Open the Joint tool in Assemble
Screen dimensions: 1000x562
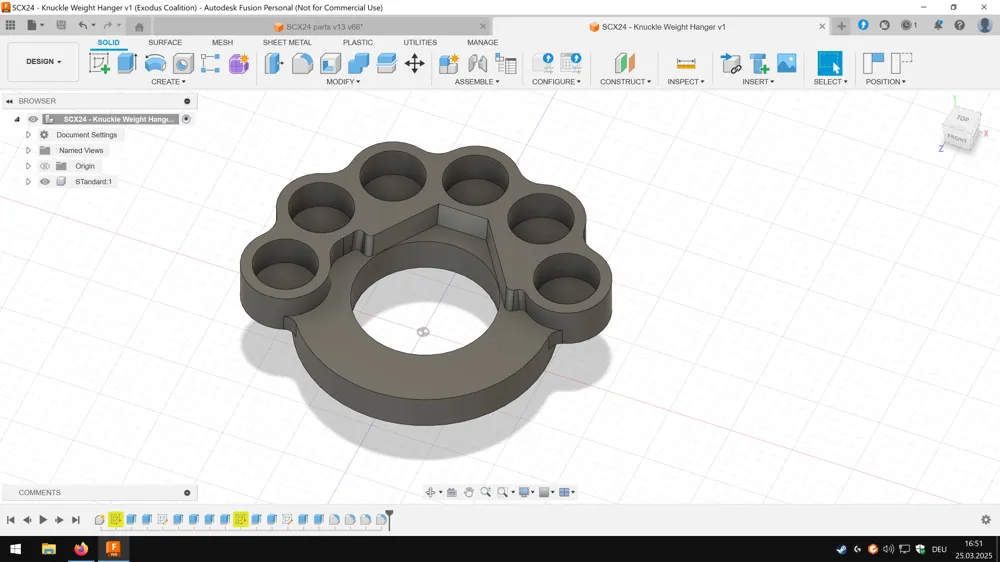pos(477,63)
